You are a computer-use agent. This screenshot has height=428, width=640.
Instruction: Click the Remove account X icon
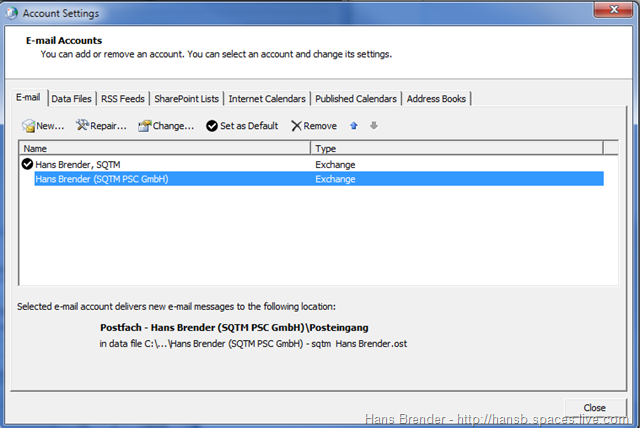click(x=296, y=126)
